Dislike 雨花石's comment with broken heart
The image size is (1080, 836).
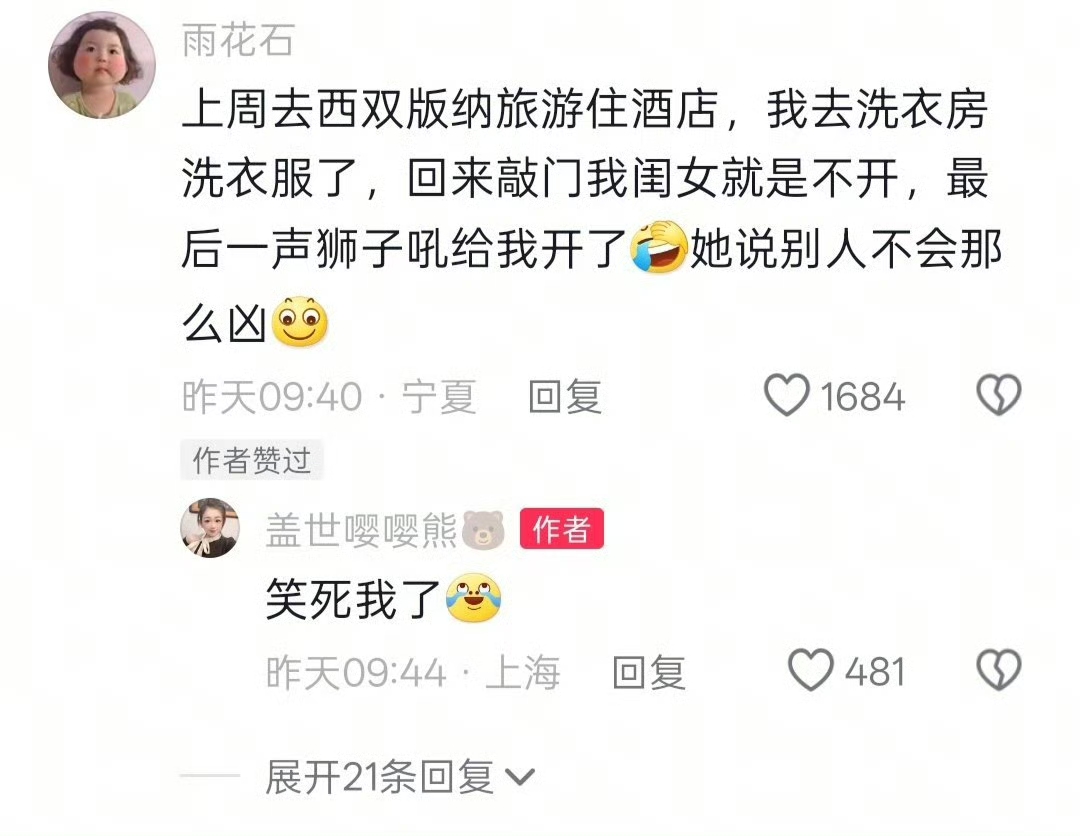(x=998, y=395)
